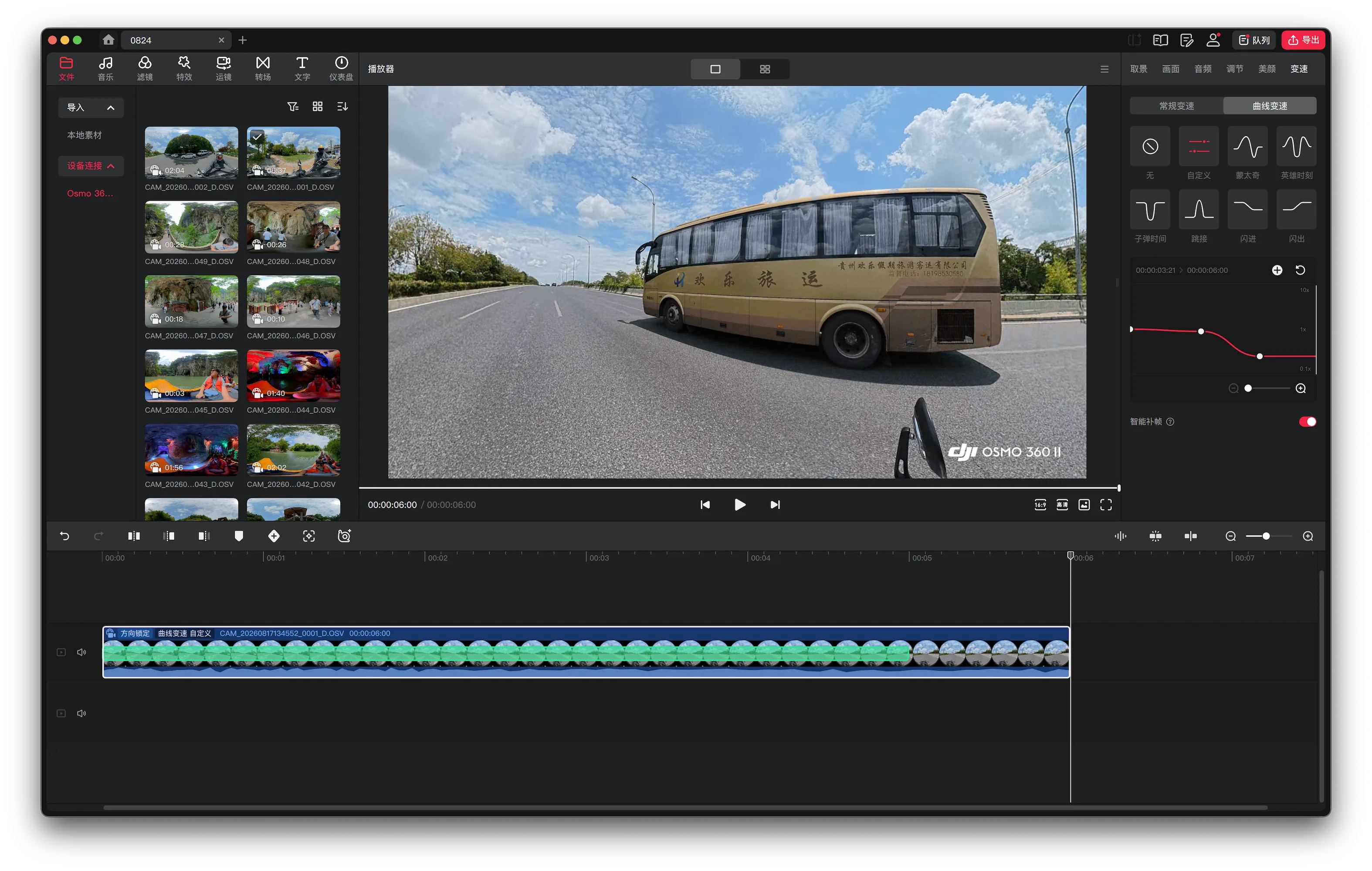Select 曲线变速 curve speed tab
This screenshot has height=871, width=1372.
tap(1270, 106)
